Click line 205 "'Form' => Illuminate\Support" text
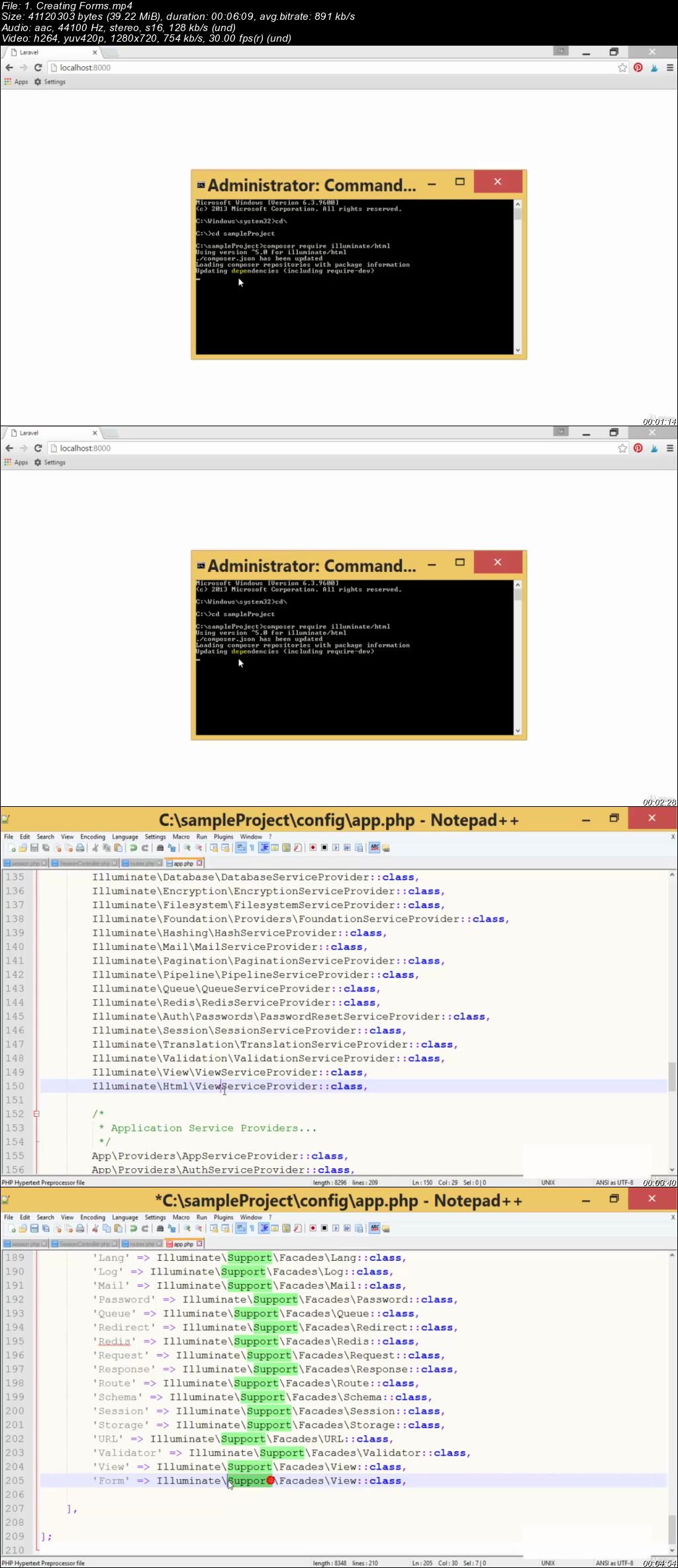 click(x=183, y=1481)
